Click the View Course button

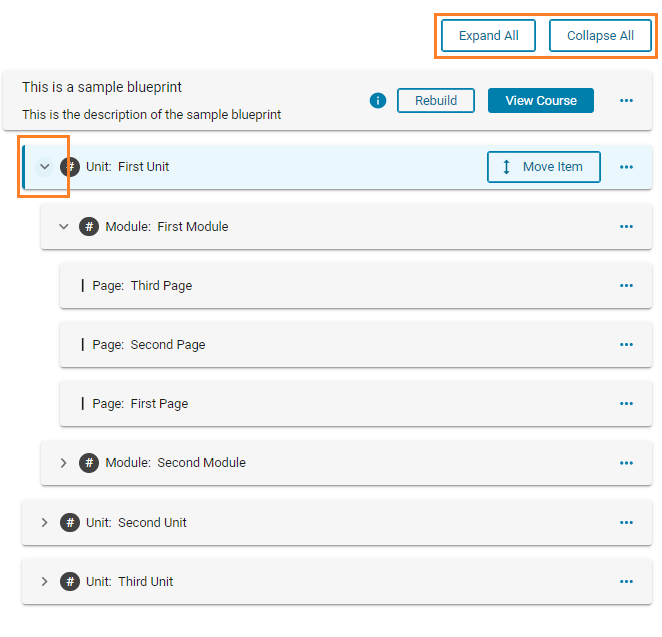(x=540, y=100)
